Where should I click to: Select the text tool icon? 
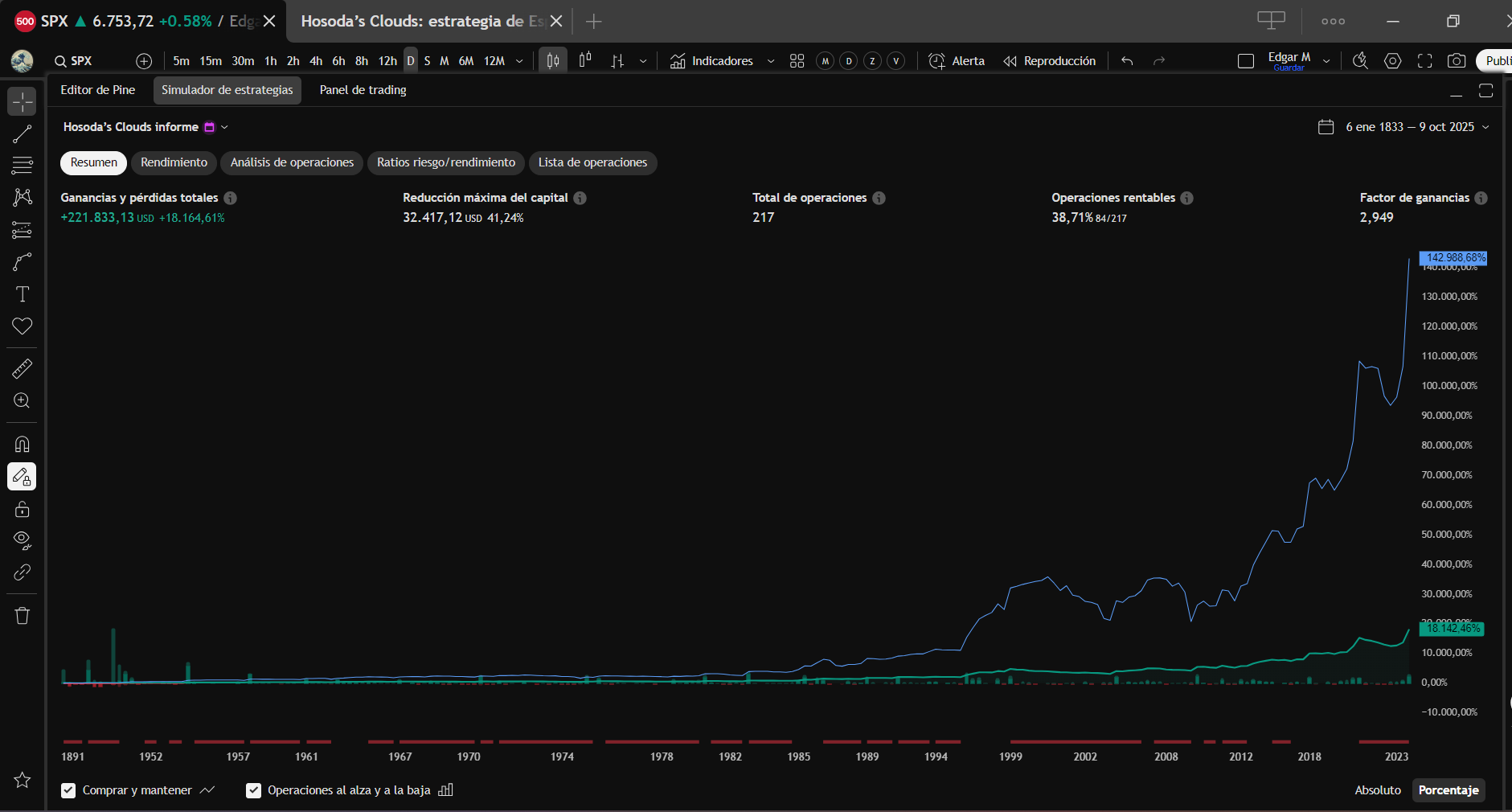(22, 294)
